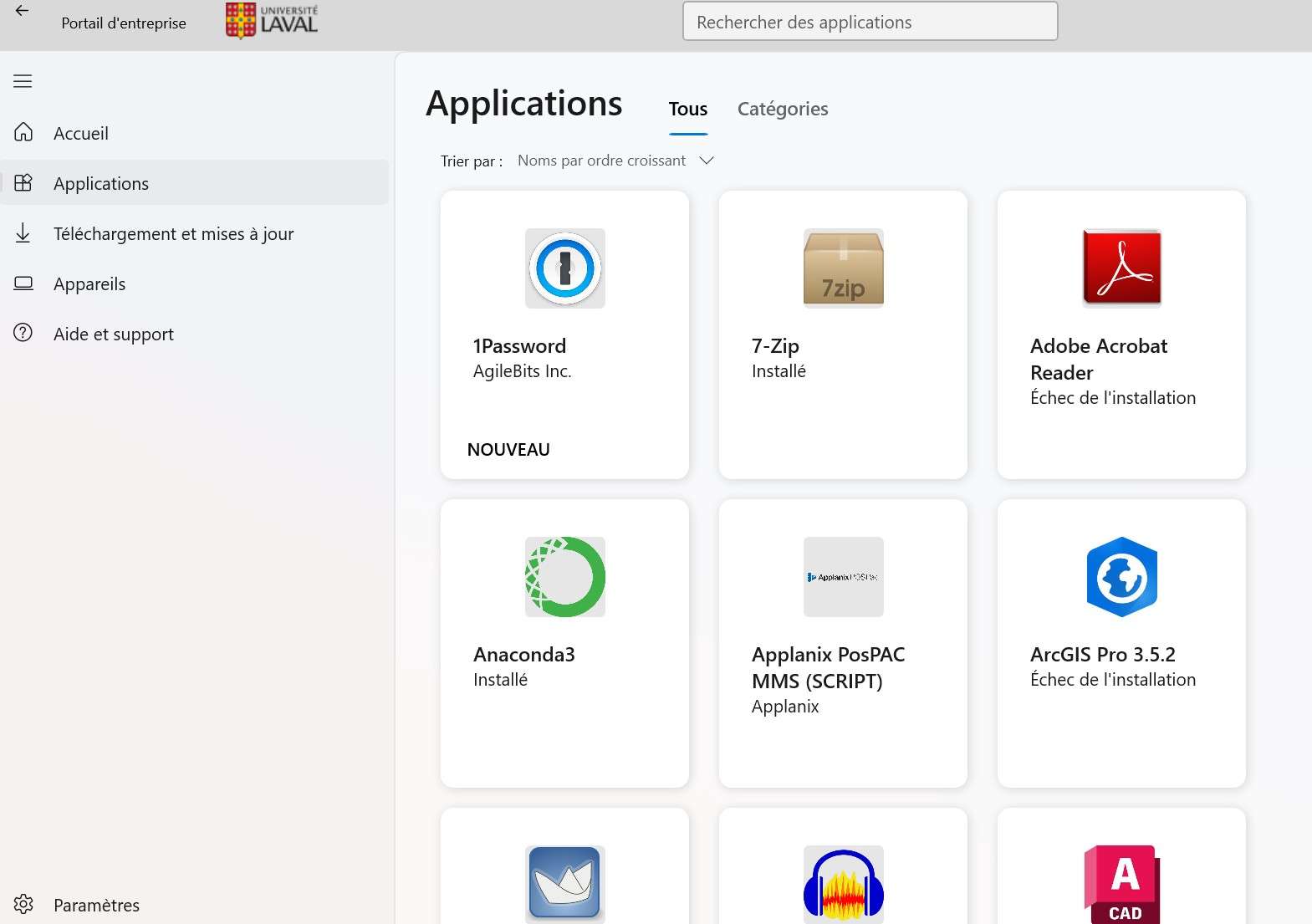Viewport: 1312px width, 924px height.
Task: Click the Audacity headphones icon
Action: point(843,885)
